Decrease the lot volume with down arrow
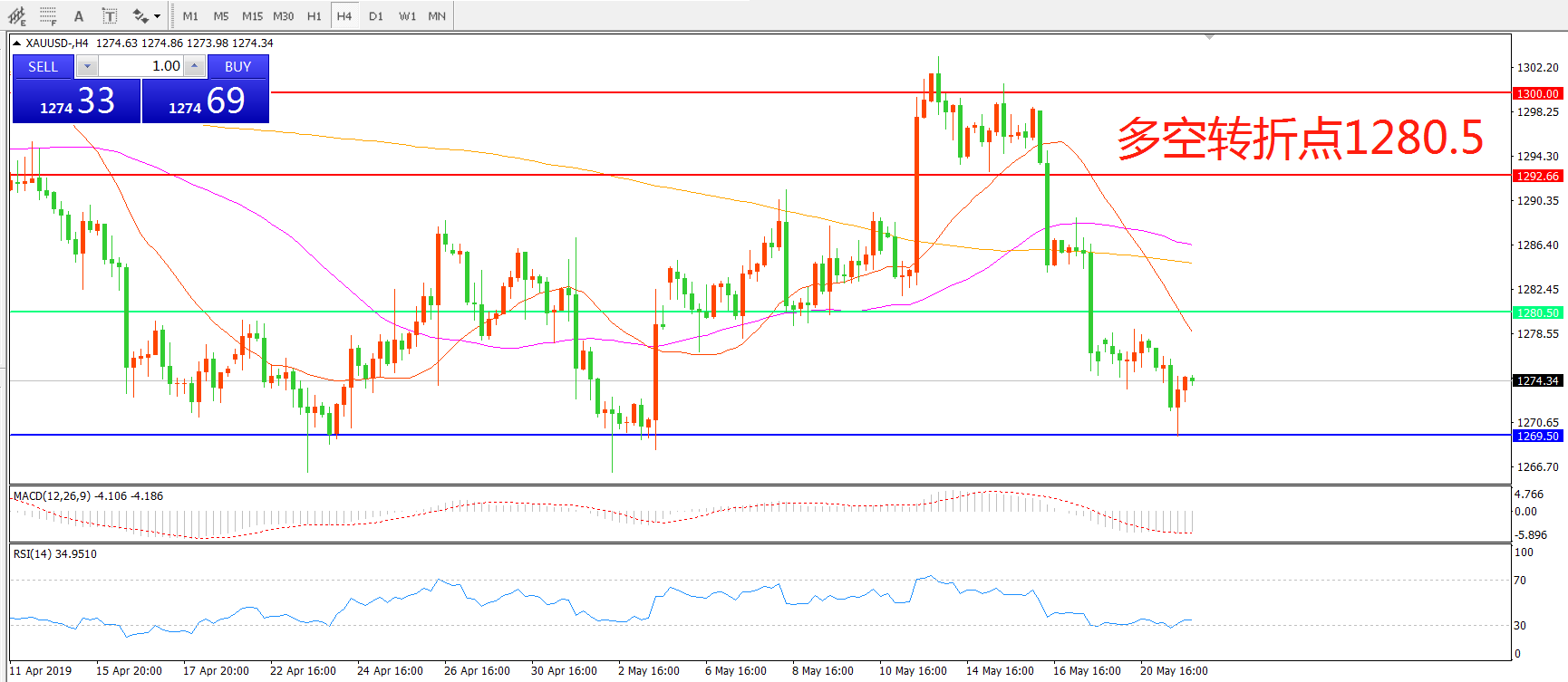 (87, 66)
